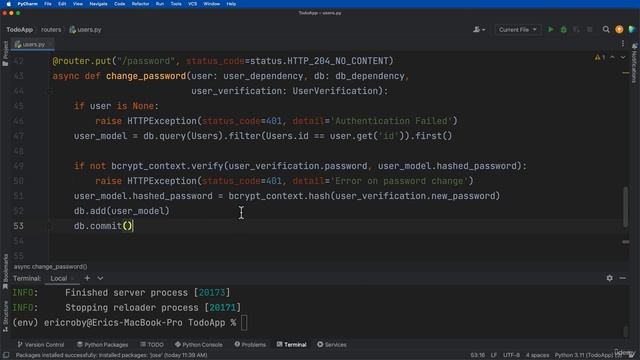Open the Bookmarks tool window sidebar button

[x=5, y=271]
